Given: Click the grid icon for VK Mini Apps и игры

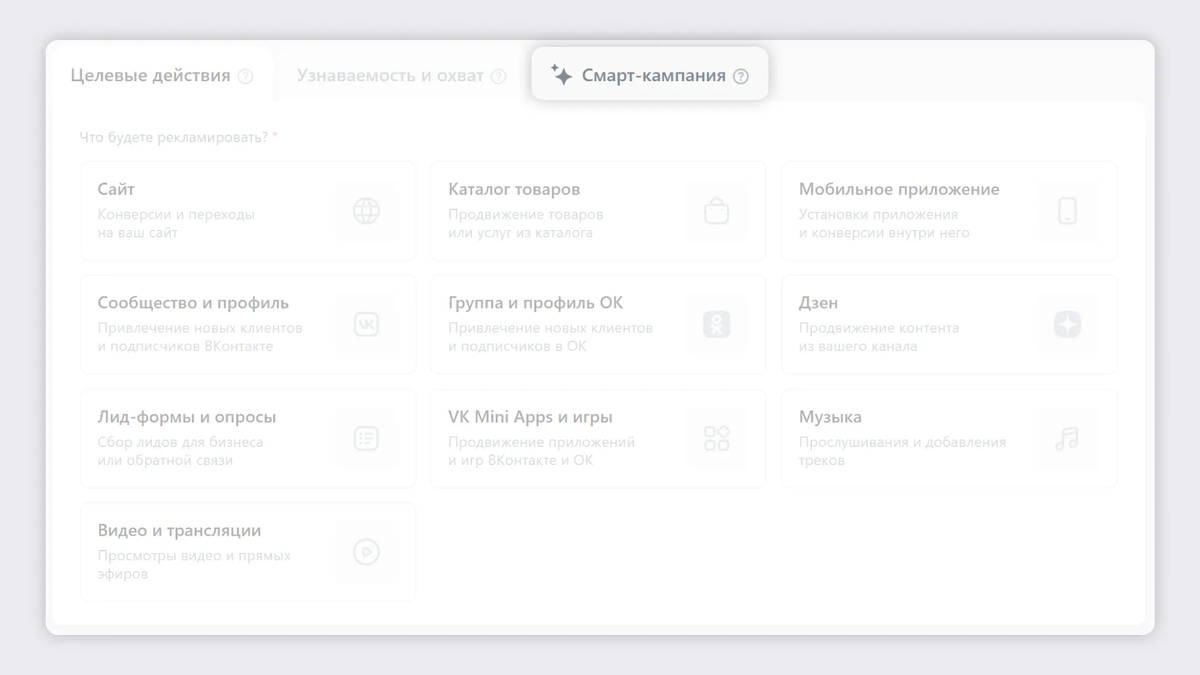Looking at the screenshot, I should click(x=716, y=438).
